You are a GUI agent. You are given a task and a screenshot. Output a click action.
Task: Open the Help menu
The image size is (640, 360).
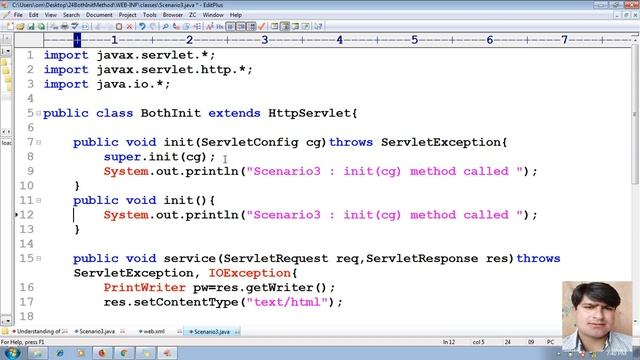point(236,15)
